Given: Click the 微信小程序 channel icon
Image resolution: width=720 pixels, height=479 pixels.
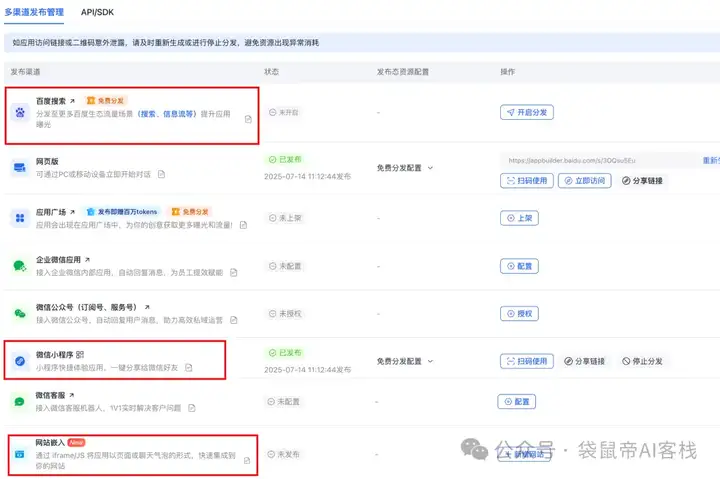Looking at the screenshot, I should tap(20, 361).
